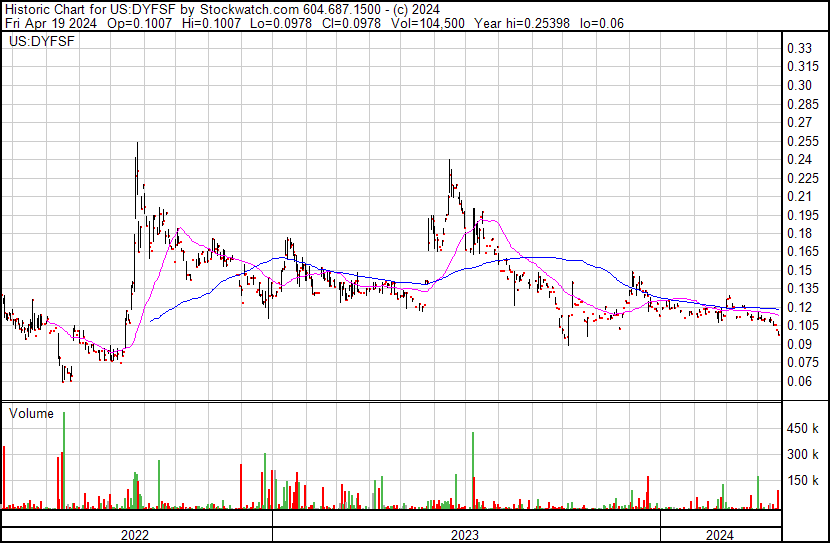Click the 2023 price peak near 0.24
830x543 pixels.
tap(449, 163)
